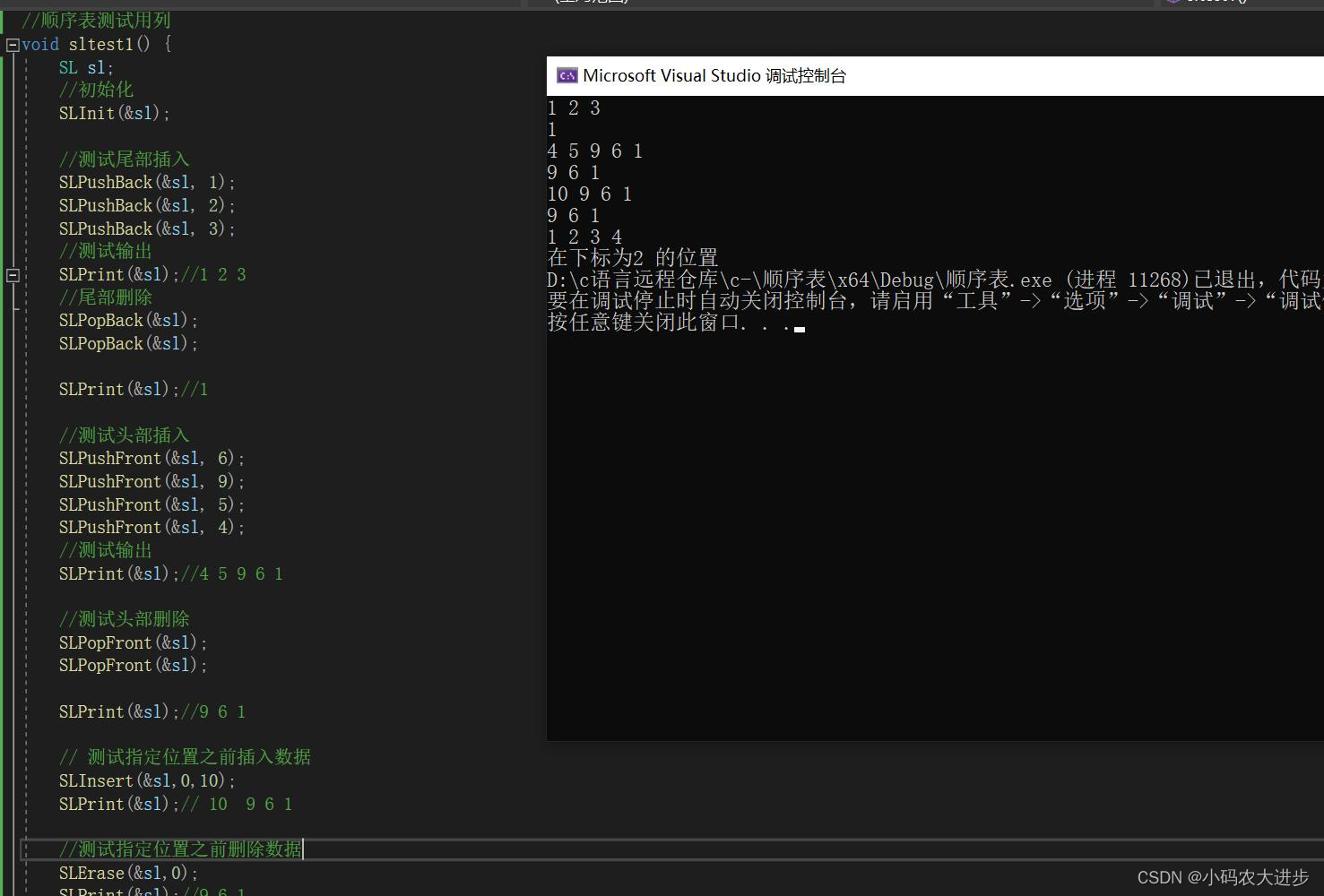This screenshot has height=896, width=1324.
Task: Click the Microsoft Visual Studio 调试控制台 title
Action: tap(714, 76)
